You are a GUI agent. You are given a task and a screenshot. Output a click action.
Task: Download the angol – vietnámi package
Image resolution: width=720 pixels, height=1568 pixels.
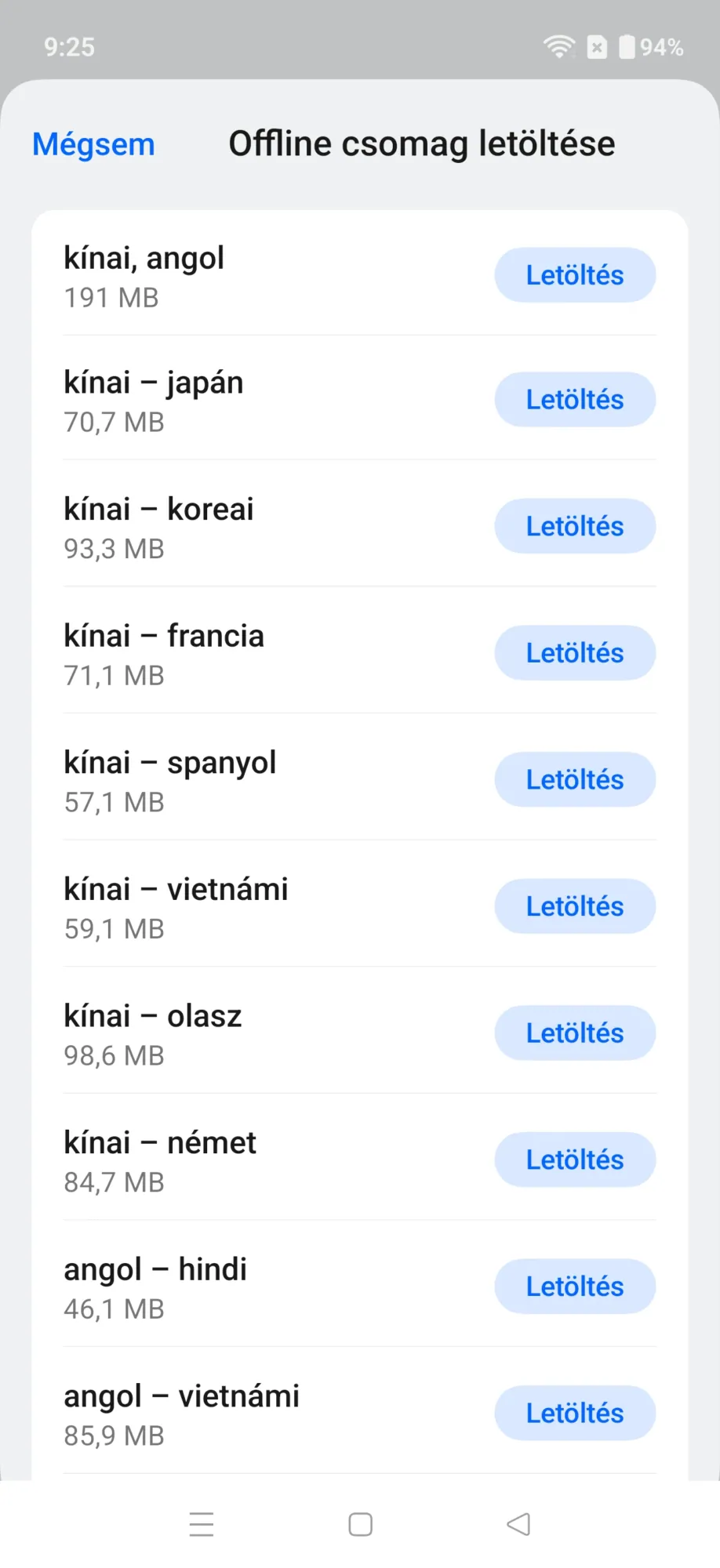[575, 1414]
